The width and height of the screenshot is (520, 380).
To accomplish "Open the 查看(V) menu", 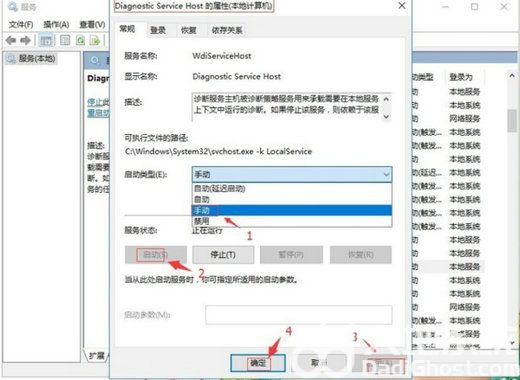I will point(92,24).
